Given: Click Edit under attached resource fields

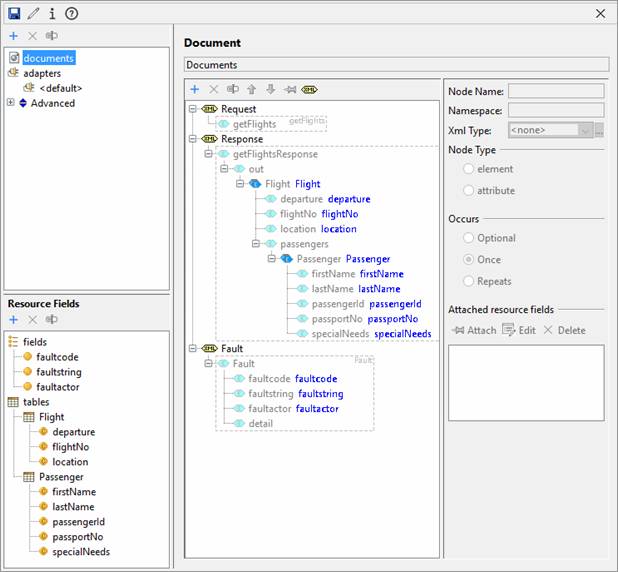Looking at the screenshot, I should (x=518, y=330).
